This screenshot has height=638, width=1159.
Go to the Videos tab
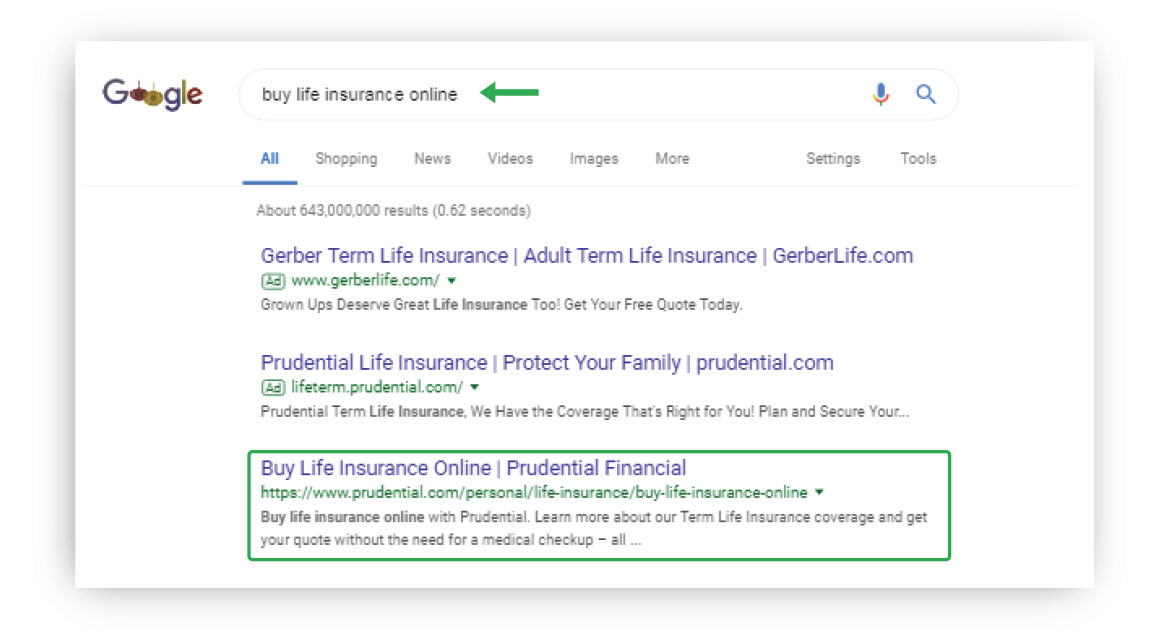pyautogui.click(x=510, y=159)
